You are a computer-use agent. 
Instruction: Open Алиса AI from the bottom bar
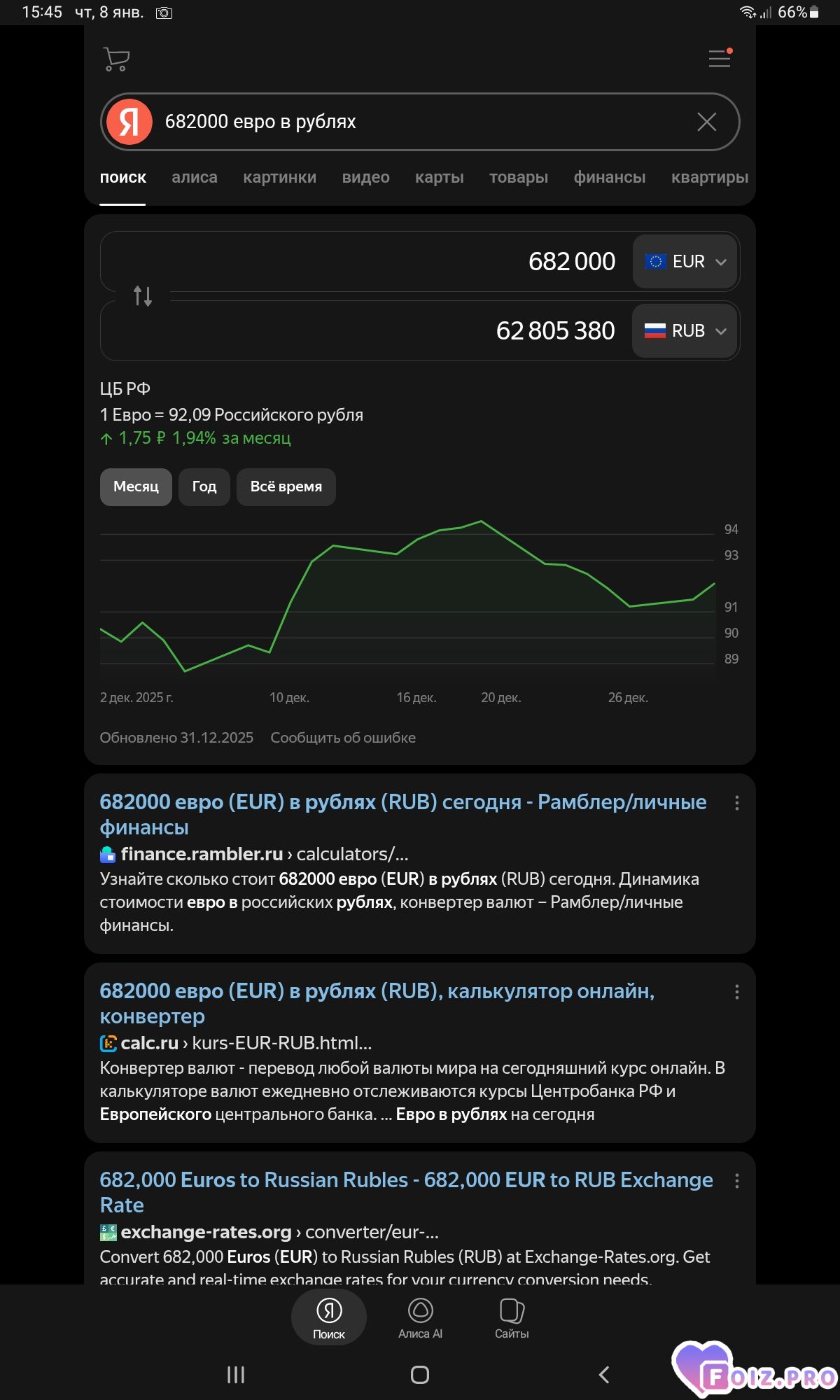pos(420,1317)
